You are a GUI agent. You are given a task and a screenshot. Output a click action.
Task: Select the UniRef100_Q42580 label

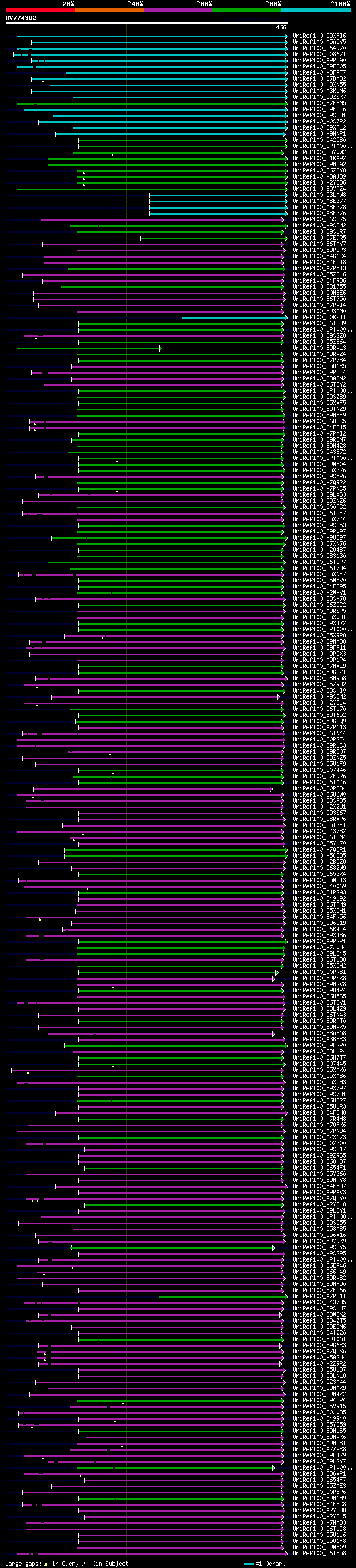(319, 140)
